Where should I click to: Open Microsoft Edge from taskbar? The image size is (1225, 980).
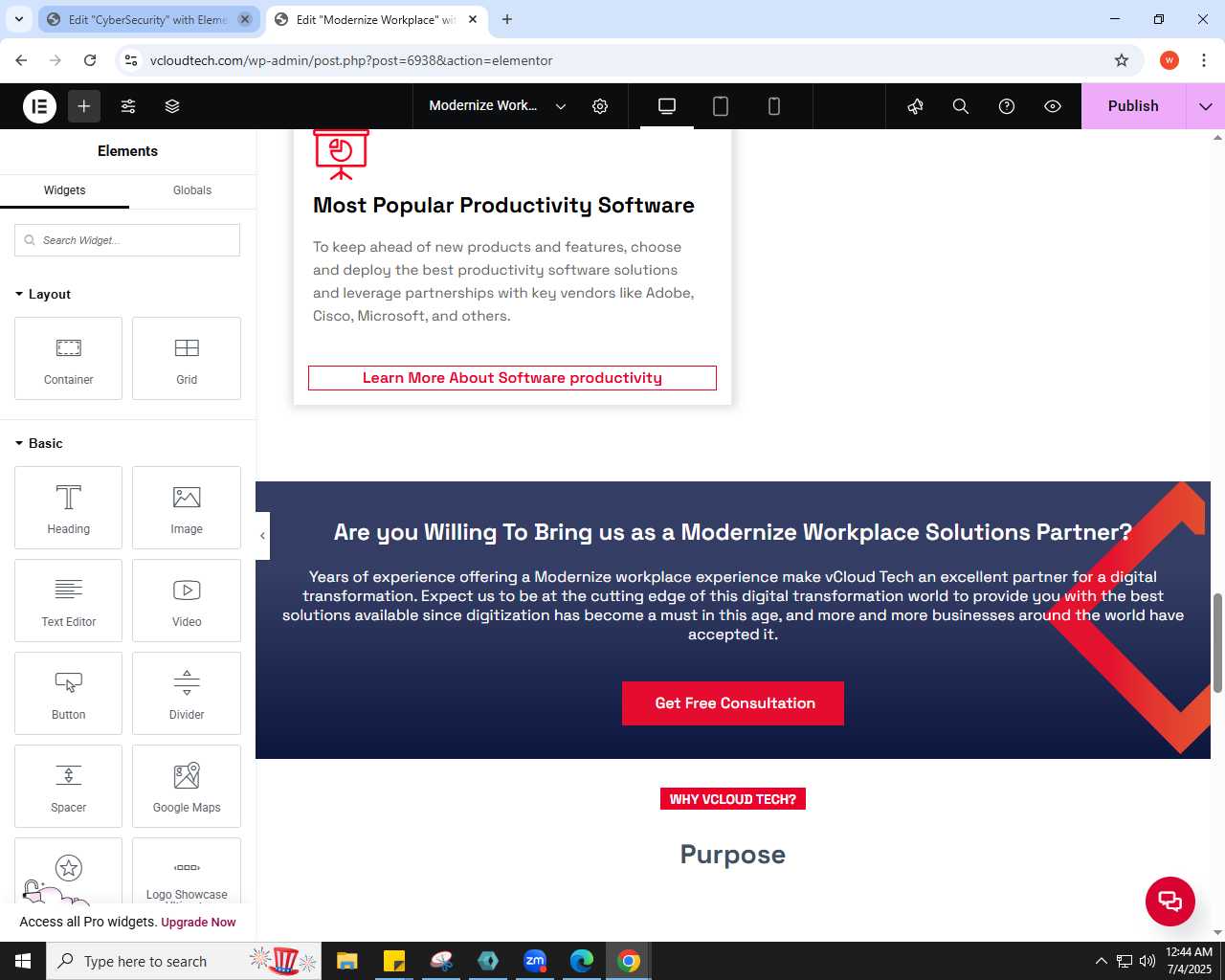click(582, 961)
